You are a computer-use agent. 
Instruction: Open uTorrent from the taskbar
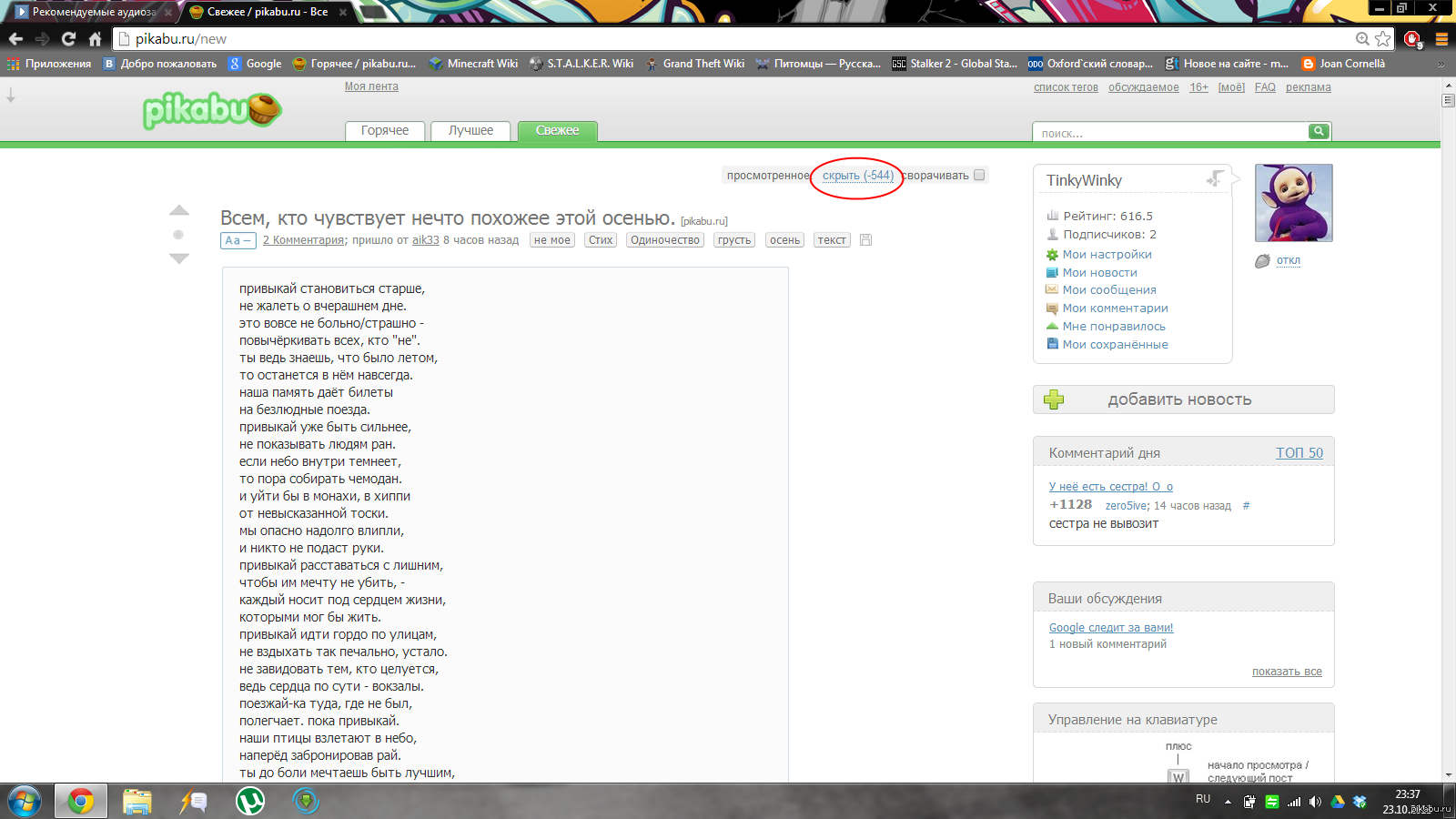pyautogui.click(x=250, y=801)
